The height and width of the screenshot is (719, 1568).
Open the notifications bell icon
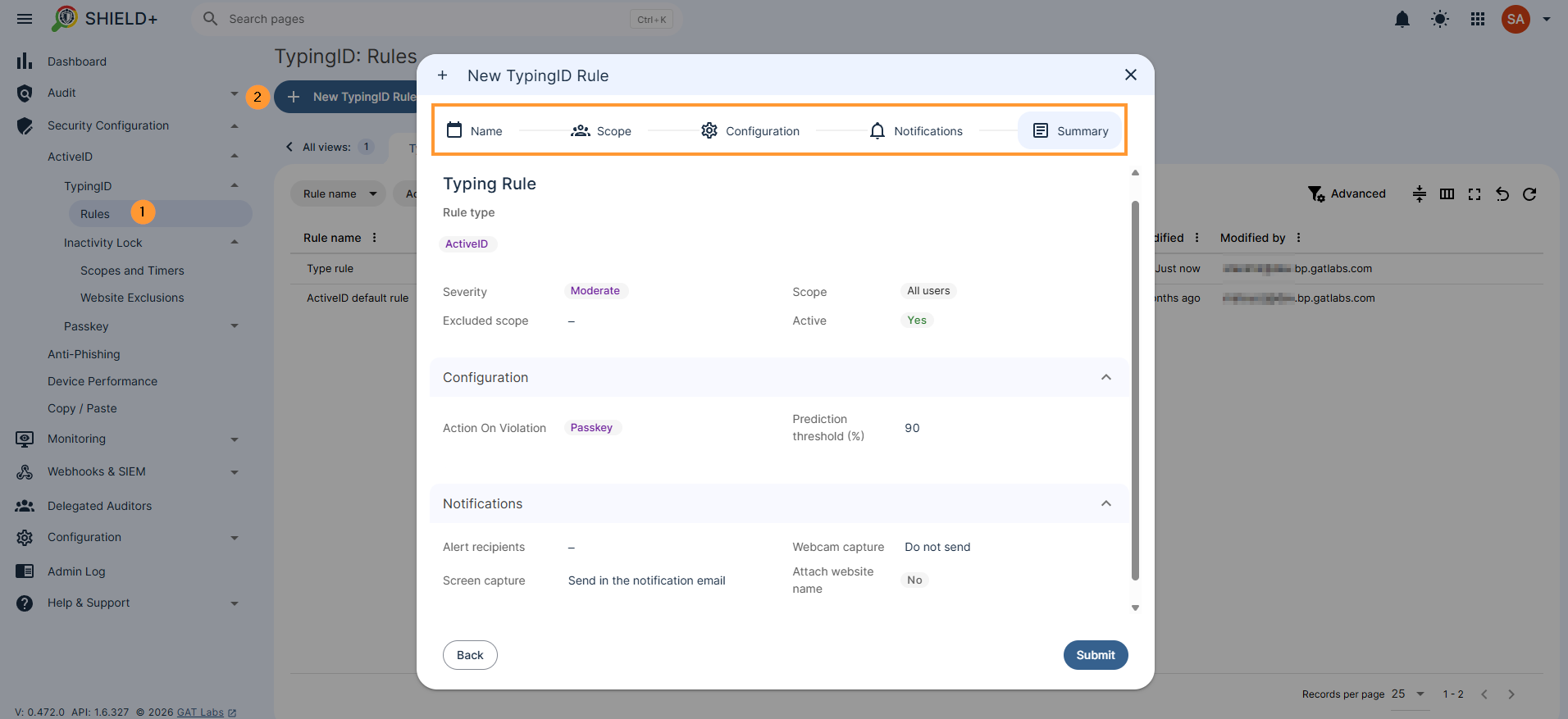(1402, 19)
